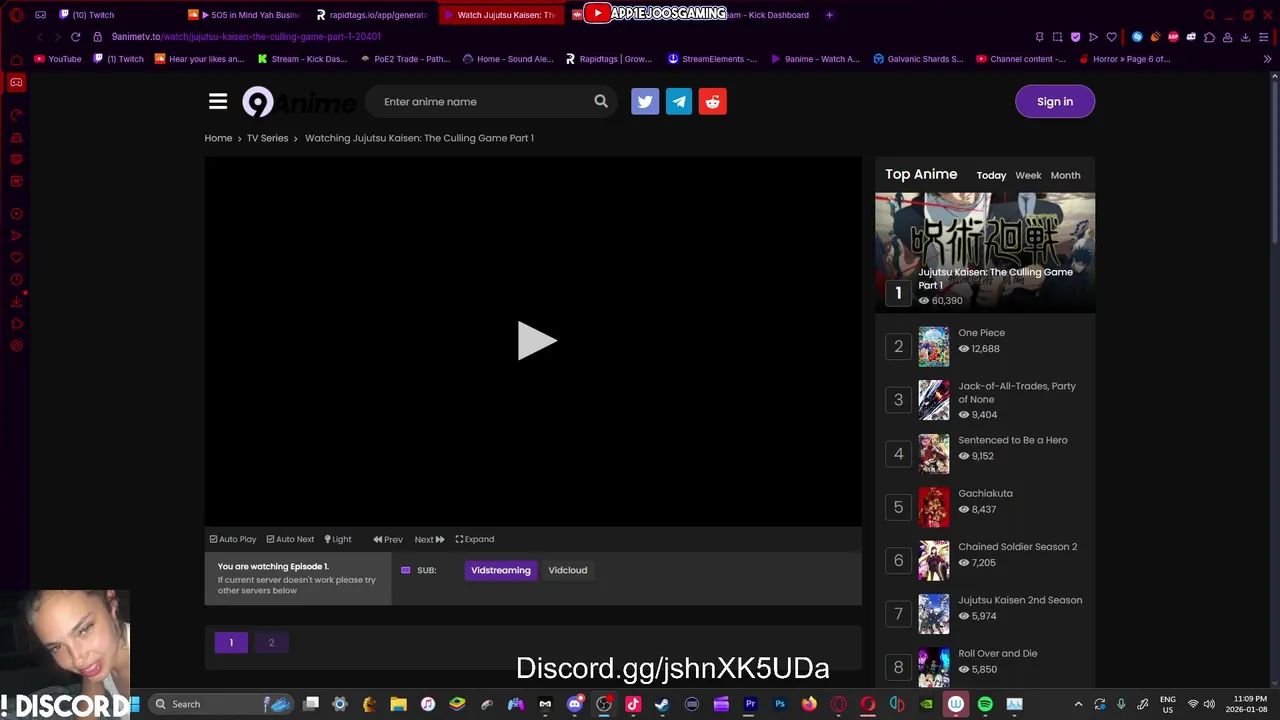The image size is (1280, 720).
Task: Expand the video player
Action: pos(475,539)
